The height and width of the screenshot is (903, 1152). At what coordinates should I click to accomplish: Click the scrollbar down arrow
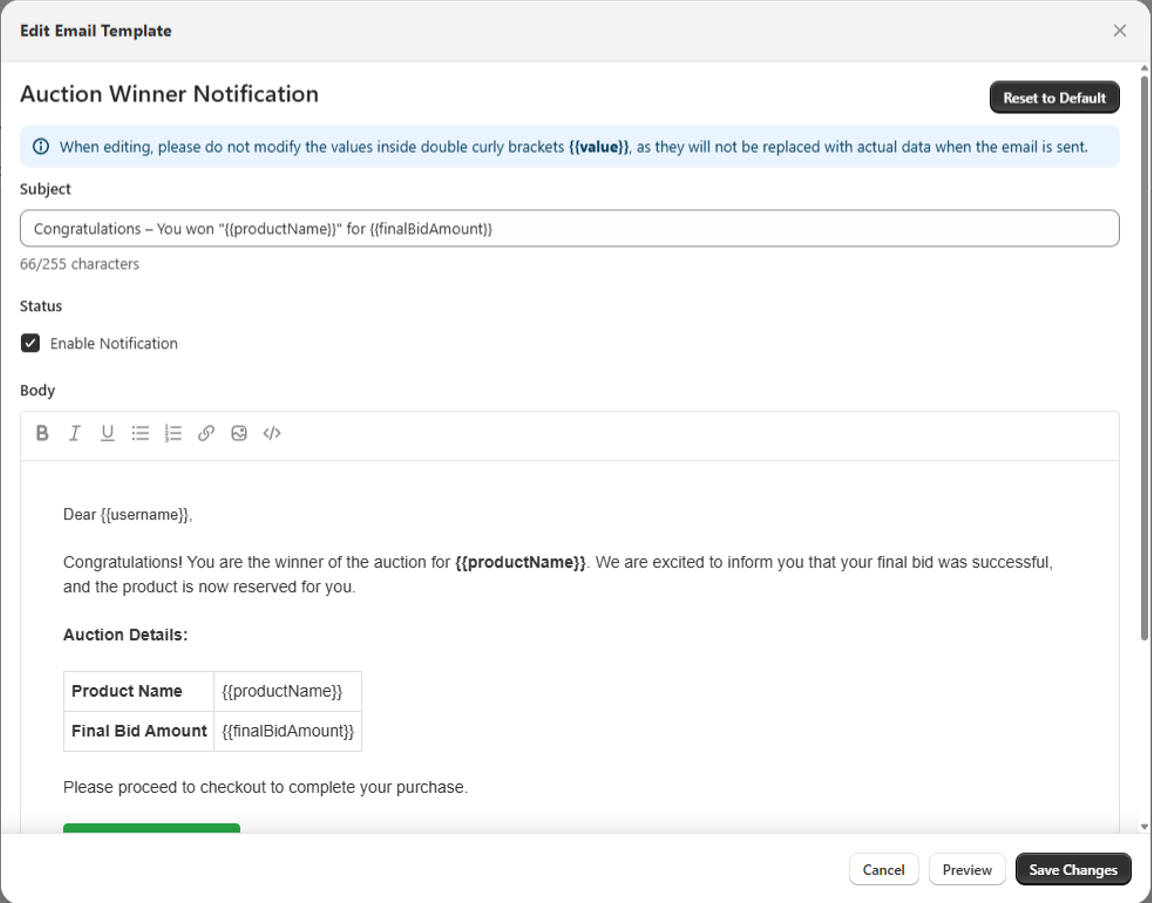(1145, 827)
